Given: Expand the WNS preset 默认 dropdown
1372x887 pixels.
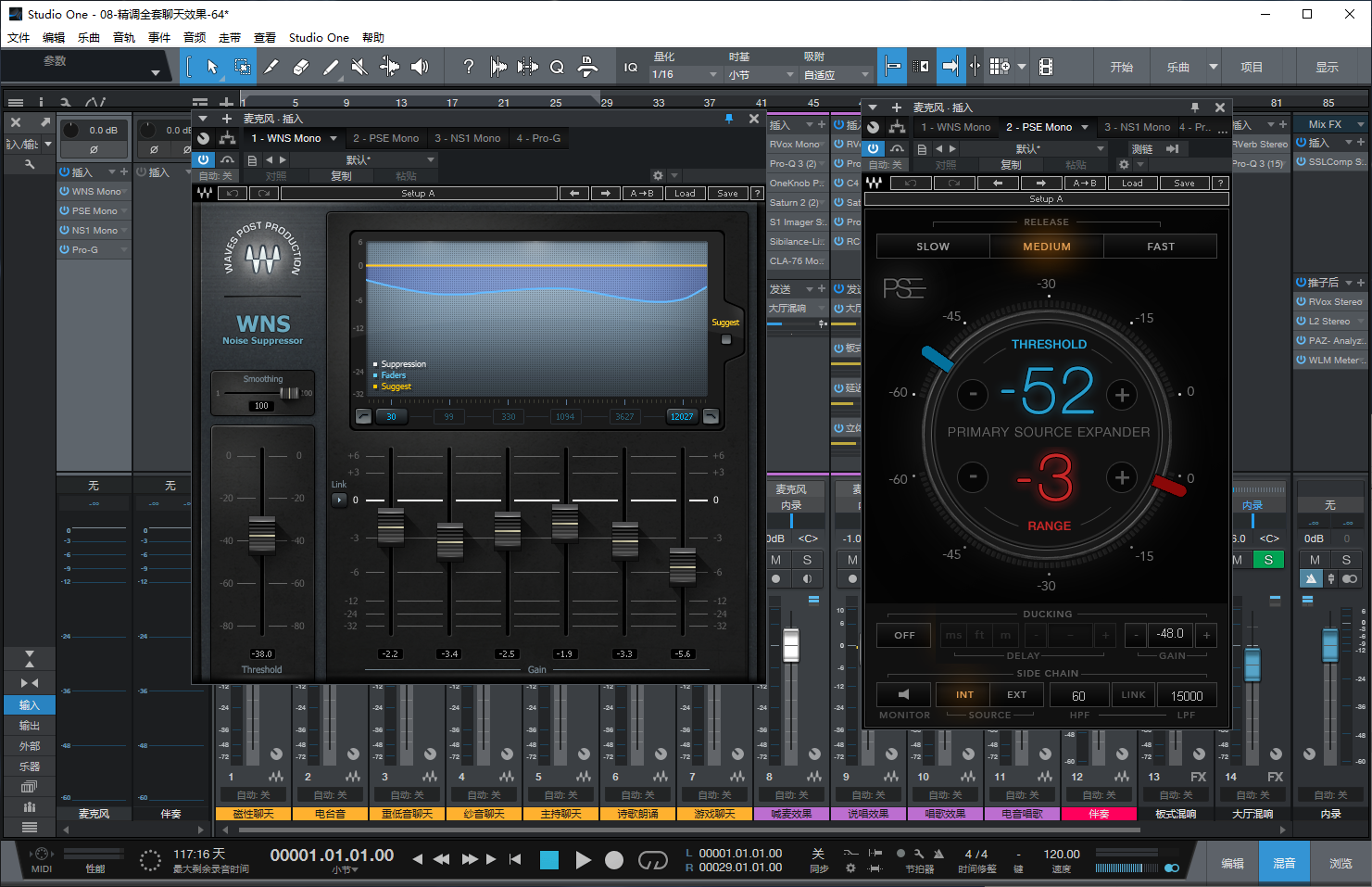Looking at the screenshot, I should 361,159.
